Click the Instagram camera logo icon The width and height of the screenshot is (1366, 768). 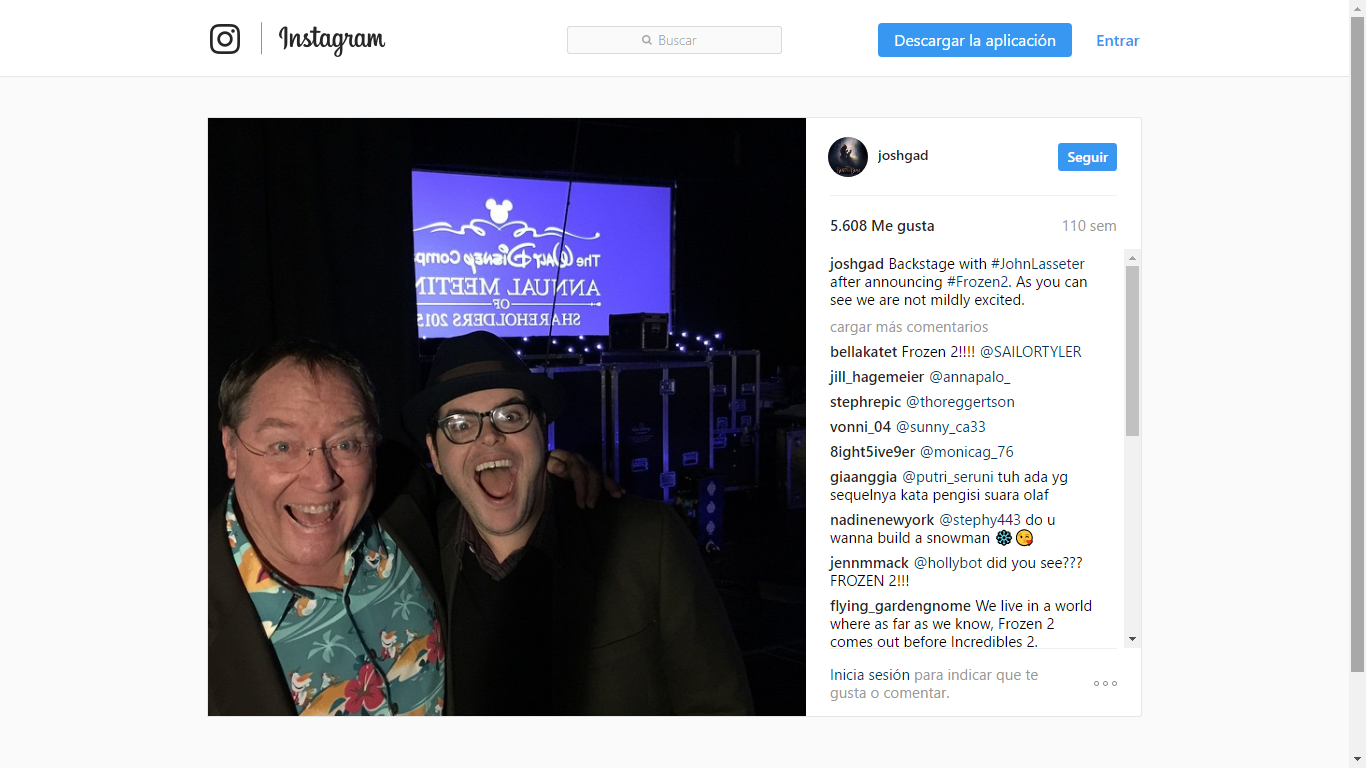click(x=225, y=39)
